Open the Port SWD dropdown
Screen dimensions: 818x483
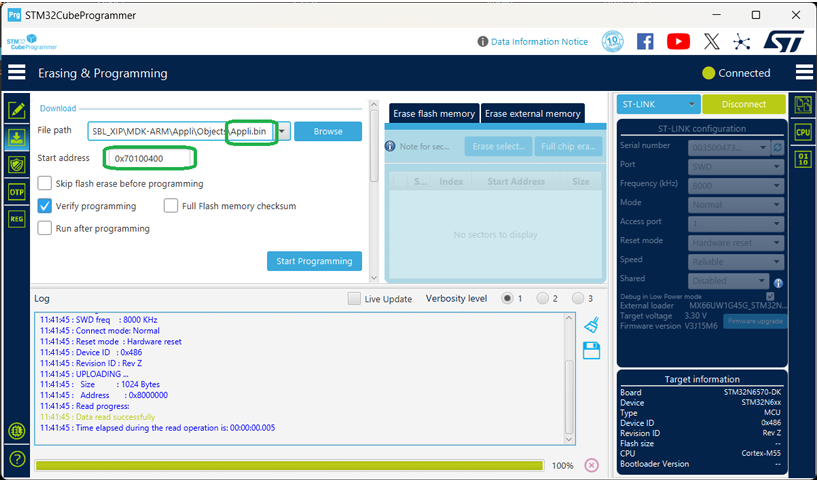[x=736, y=167]
